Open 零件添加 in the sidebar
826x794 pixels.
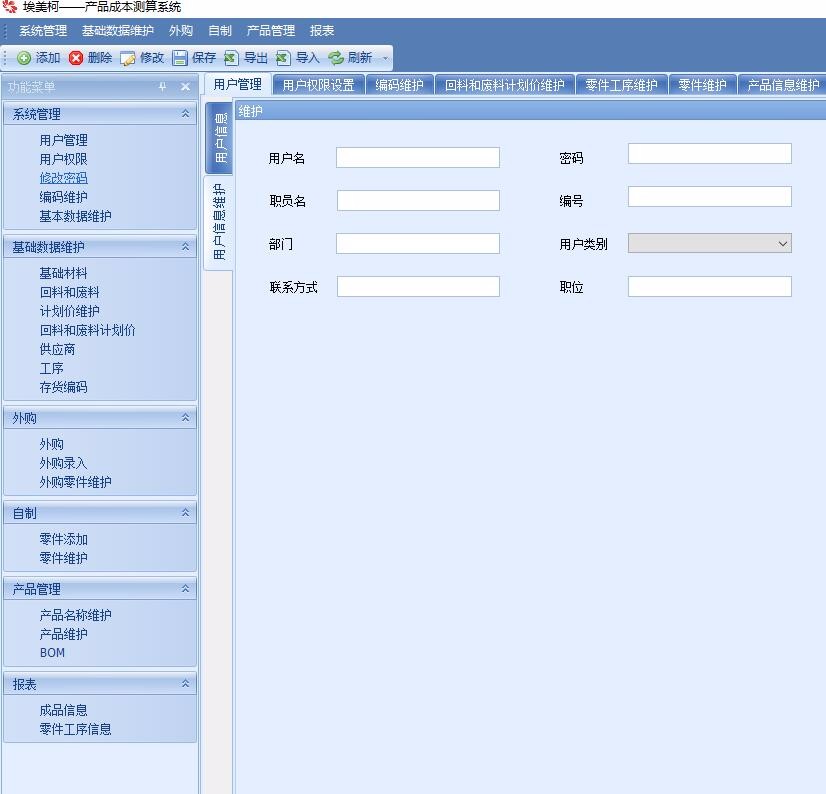click(63, 539)
